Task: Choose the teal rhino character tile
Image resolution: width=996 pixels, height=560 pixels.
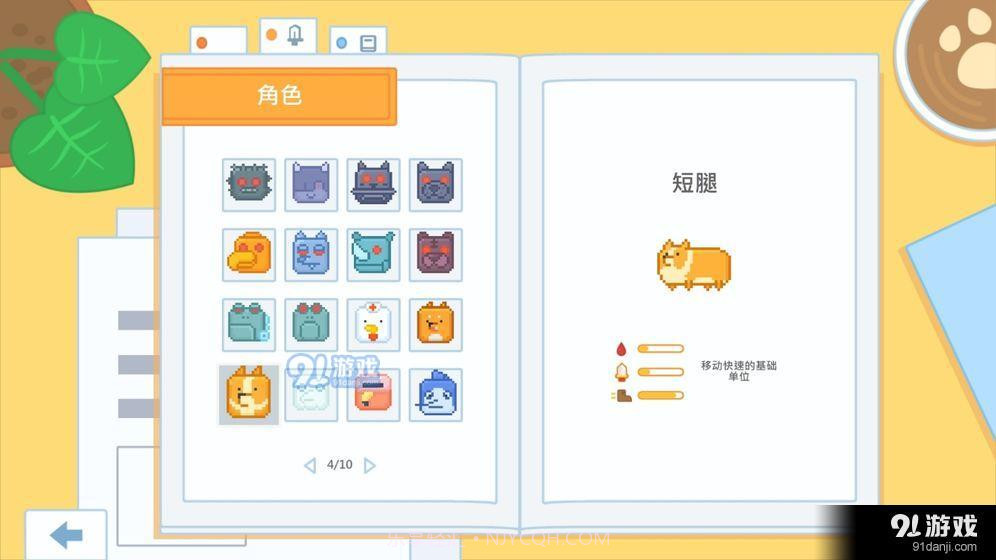Action: pyautogui.click(x=374, y=254)
